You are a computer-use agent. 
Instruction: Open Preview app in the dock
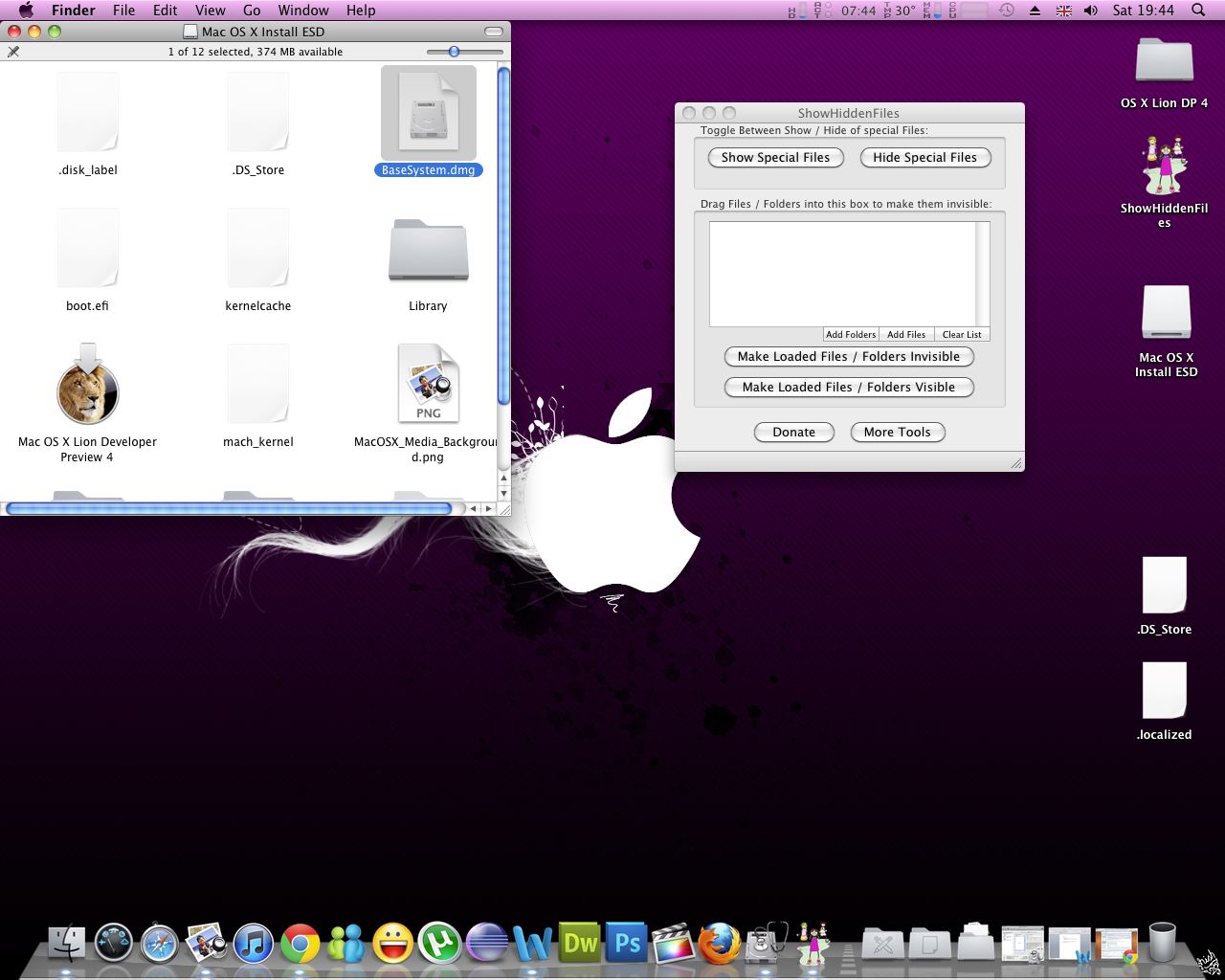pyautogui.click(x=206, y=944)
